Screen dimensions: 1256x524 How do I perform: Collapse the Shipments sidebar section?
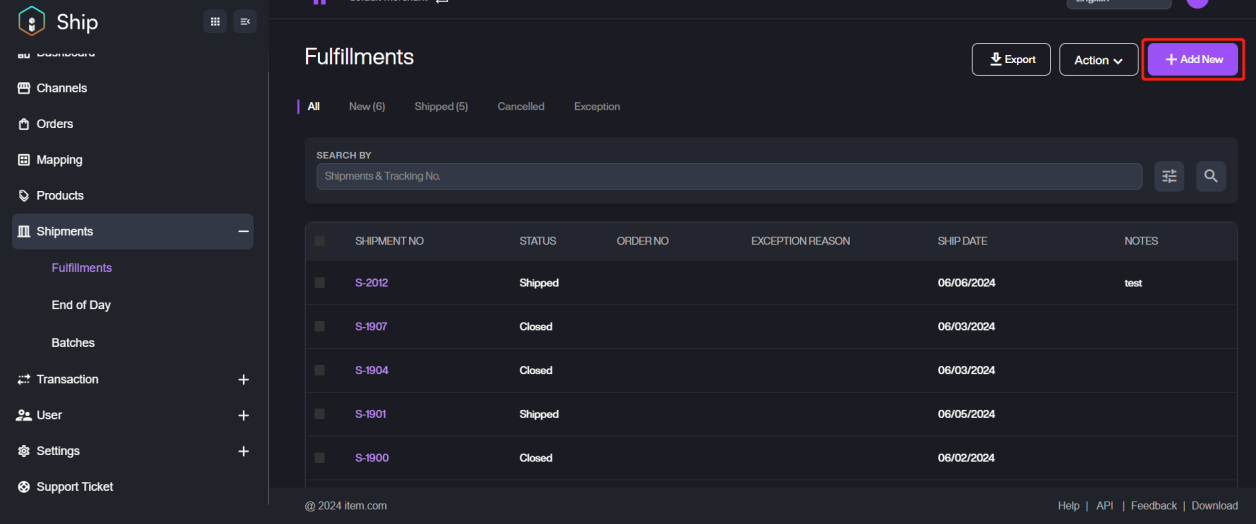tap(243, 232)
